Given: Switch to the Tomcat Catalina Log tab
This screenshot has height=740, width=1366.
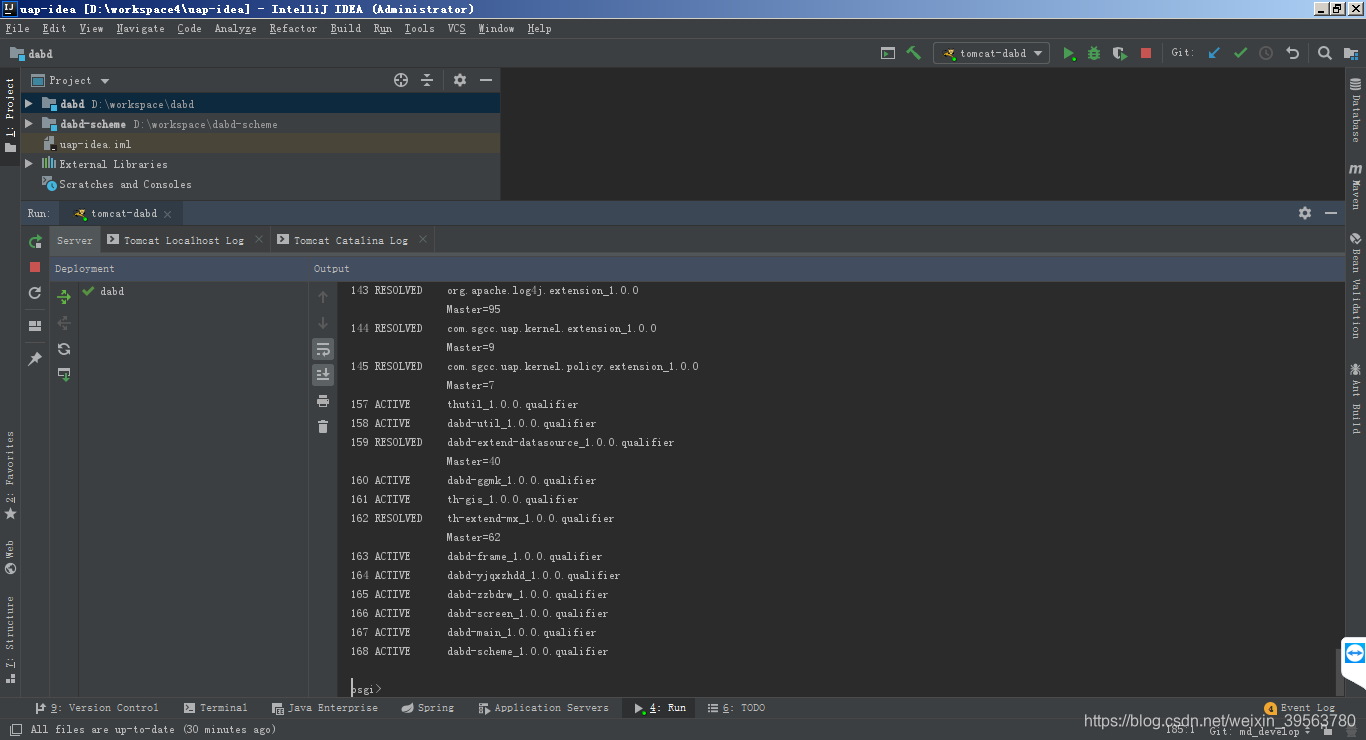Looking at the screenshot, I should pos(350,240).
